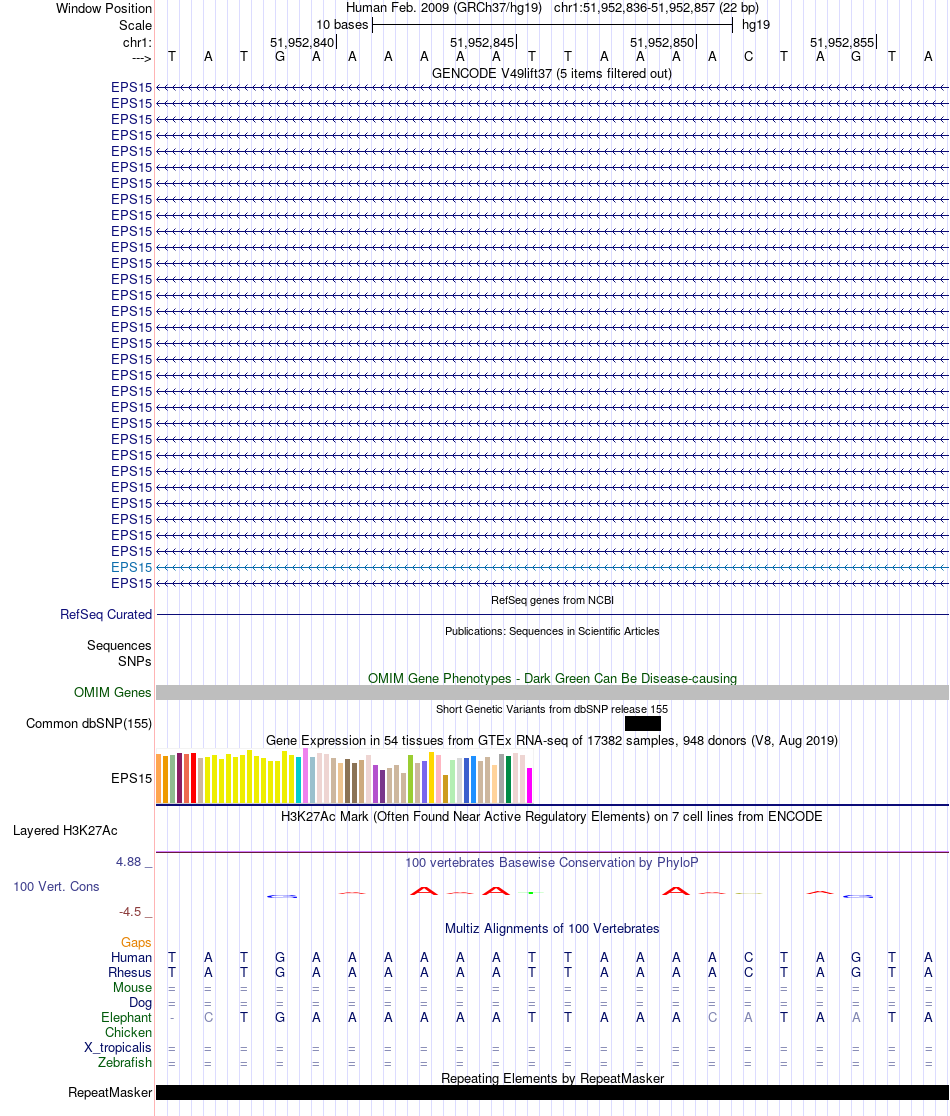Click the '100 Vert. Cons' track label

click(56, 887)
